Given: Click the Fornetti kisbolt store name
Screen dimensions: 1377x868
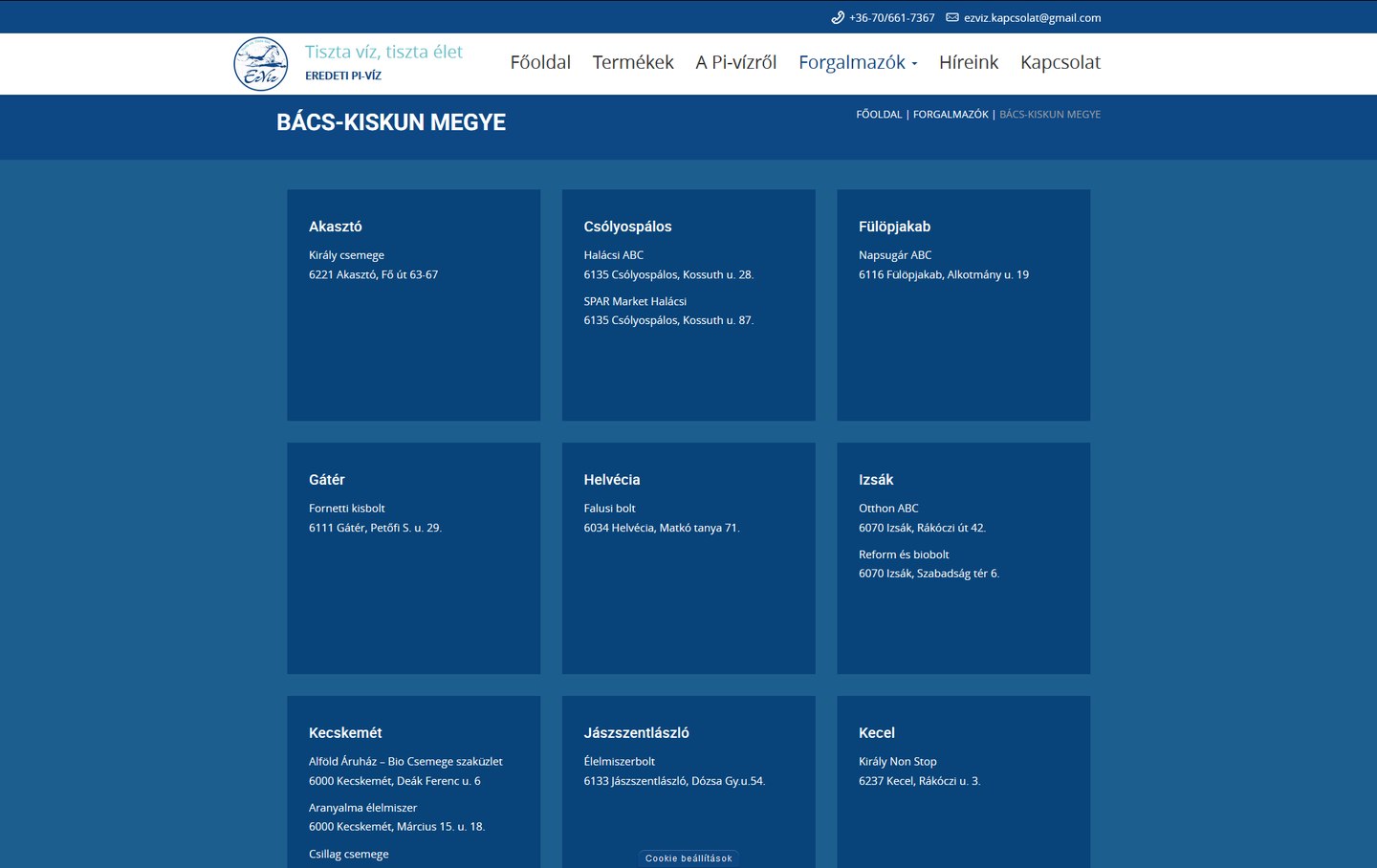Looking at the screenshot, I should [347, 509].
